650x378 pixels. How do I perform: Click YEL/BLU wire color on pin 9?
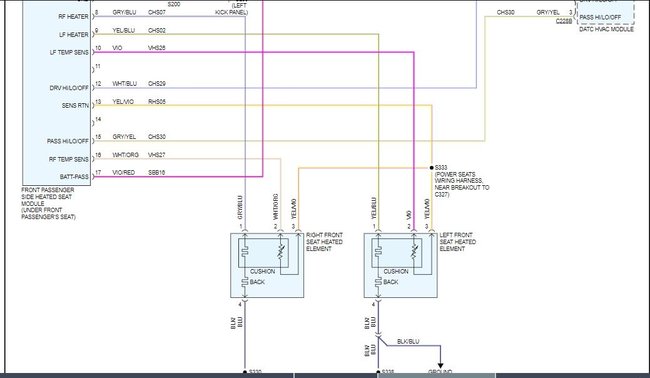(x=124, y=31)
